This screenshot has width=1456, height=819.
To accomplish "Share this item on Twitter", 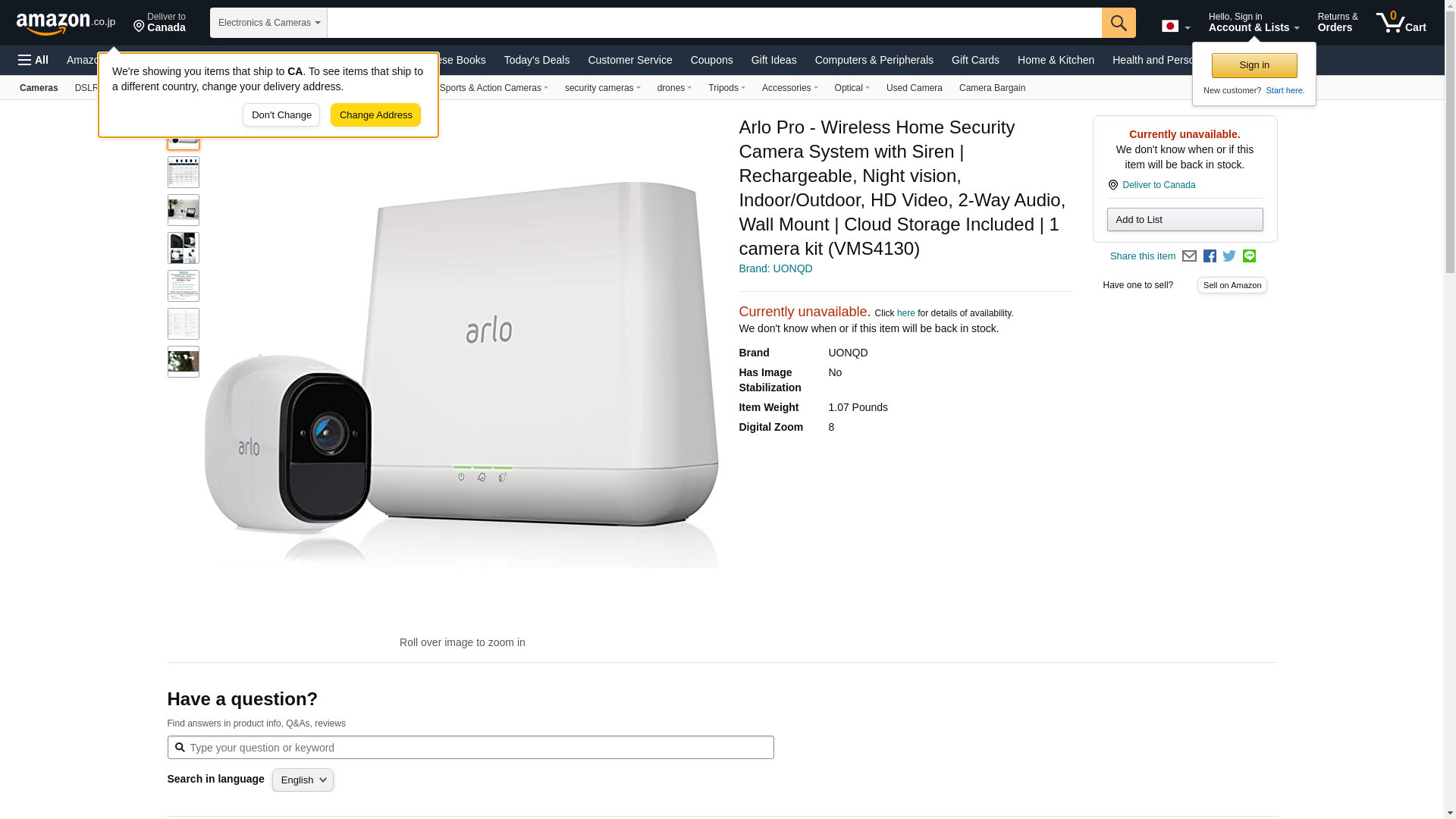I will [x=1229, y=256].
